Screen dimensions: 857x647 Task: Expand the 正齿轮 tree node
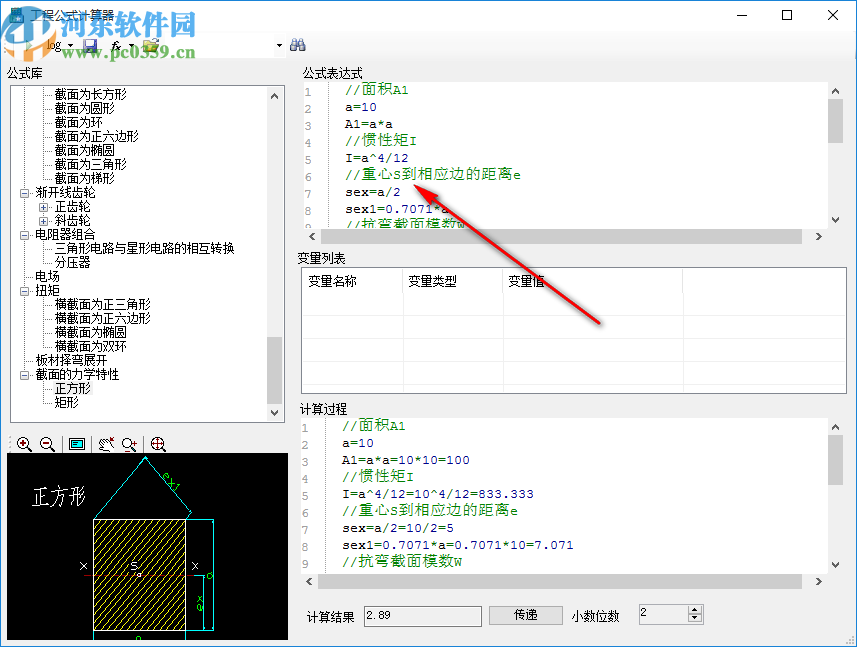[44, 207]
